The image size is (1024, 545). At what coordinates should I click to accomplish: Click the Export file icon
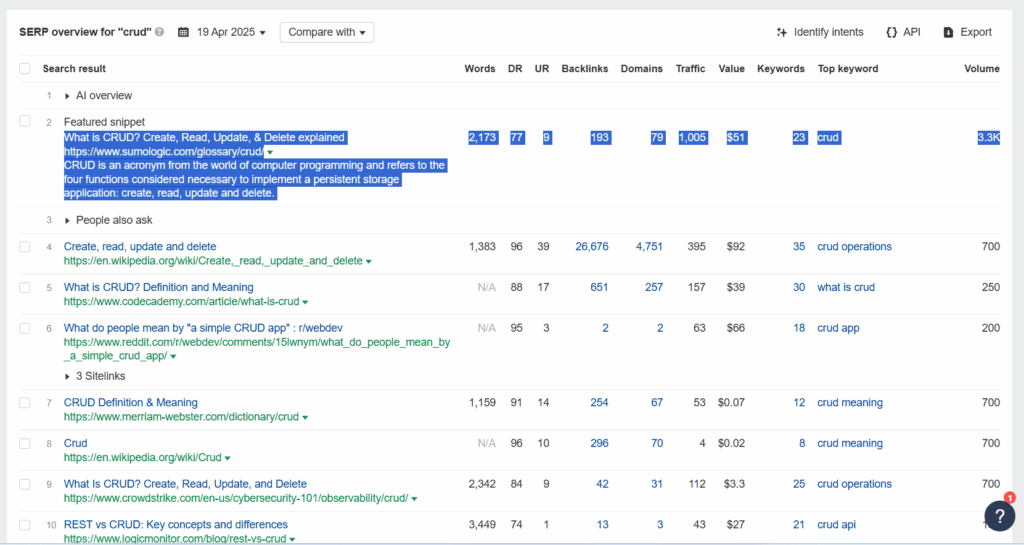(948, 32)
